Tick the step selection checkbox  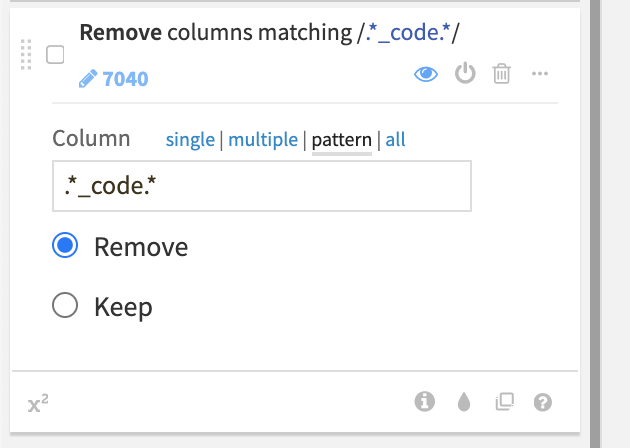[x=56, y=54]
